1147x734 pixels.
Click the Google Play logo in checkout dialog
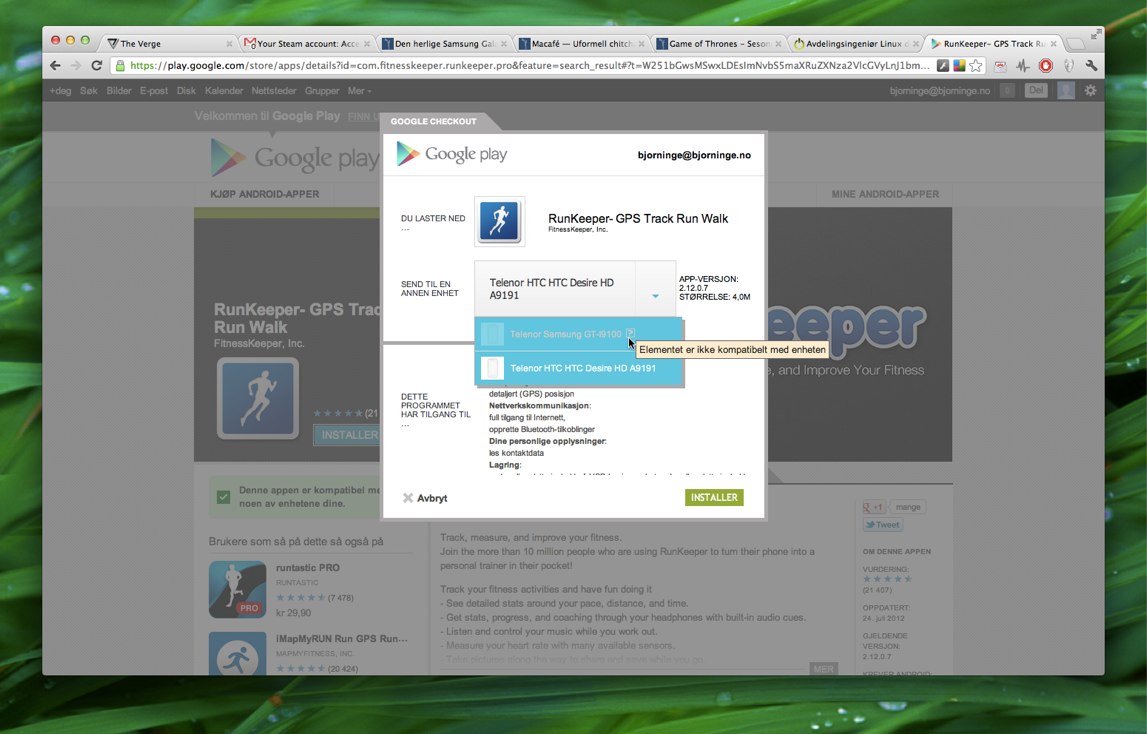pyautogui.click(x=451, y=154)
